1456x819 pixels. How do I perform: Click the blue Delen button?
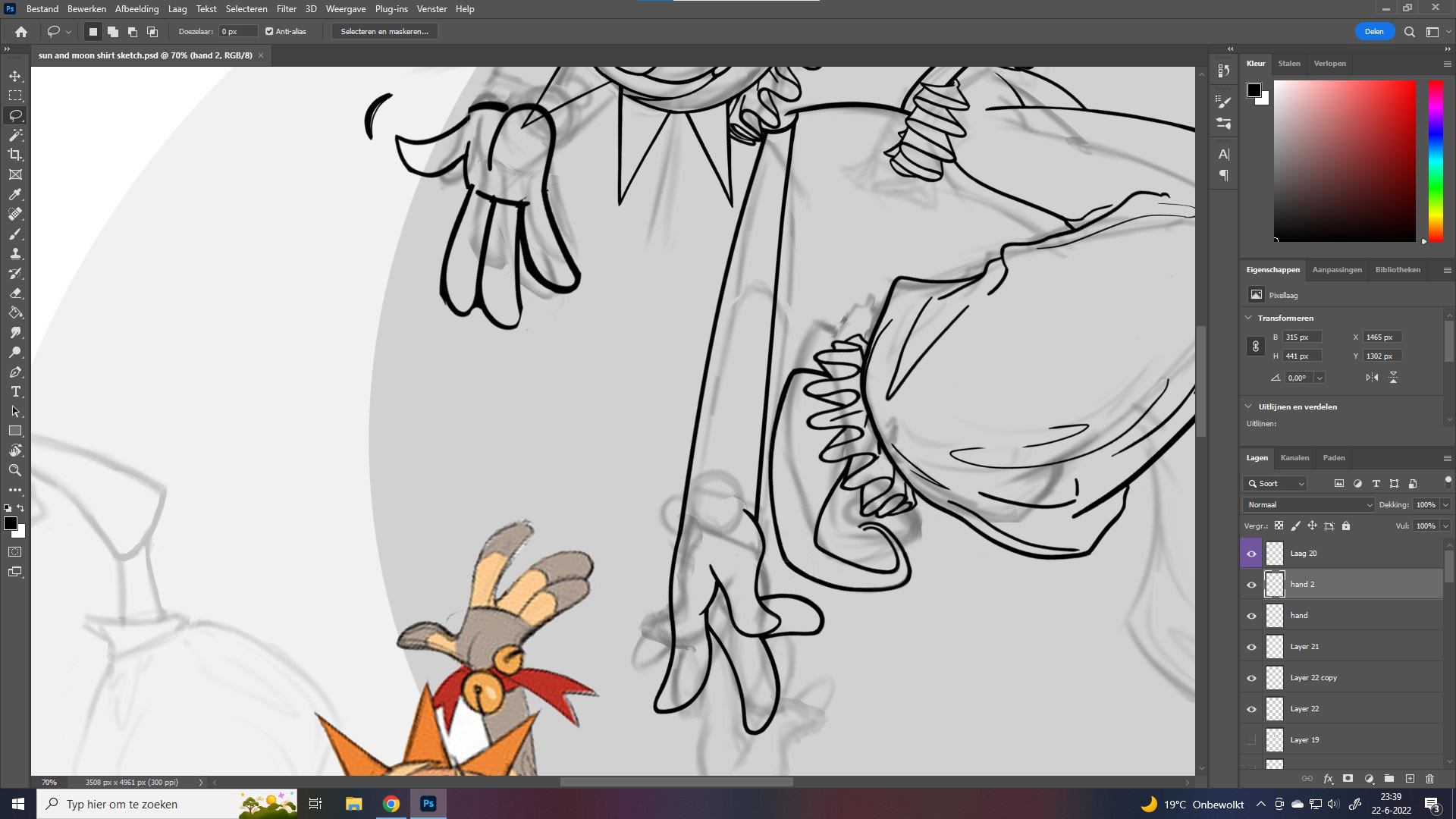(1374, 32)
